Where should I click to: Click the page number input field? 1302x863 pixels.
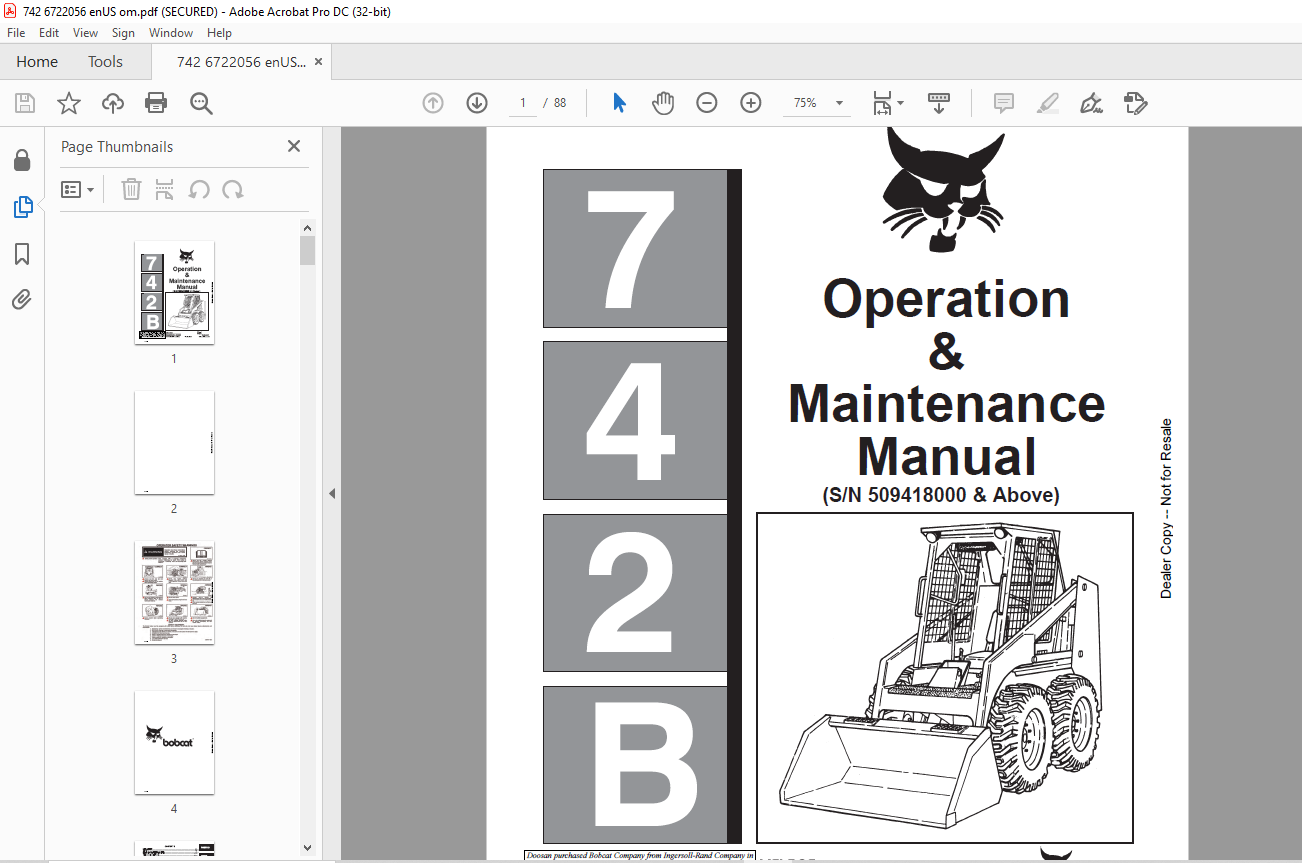tap(522, 103)
